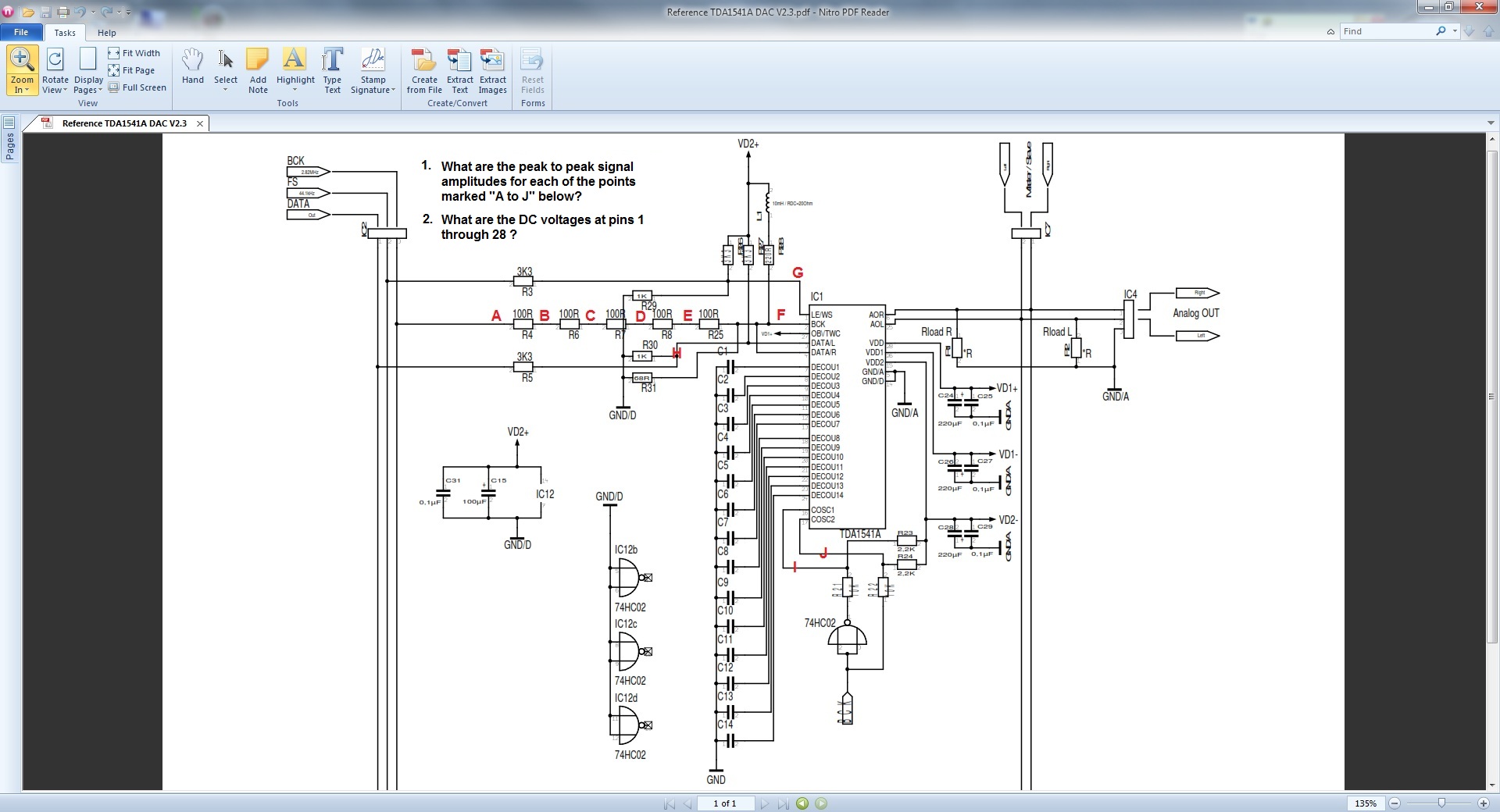Click the Extract Text tool
1500x812 pixels.
pyautogui.click(x=459, y=70)
